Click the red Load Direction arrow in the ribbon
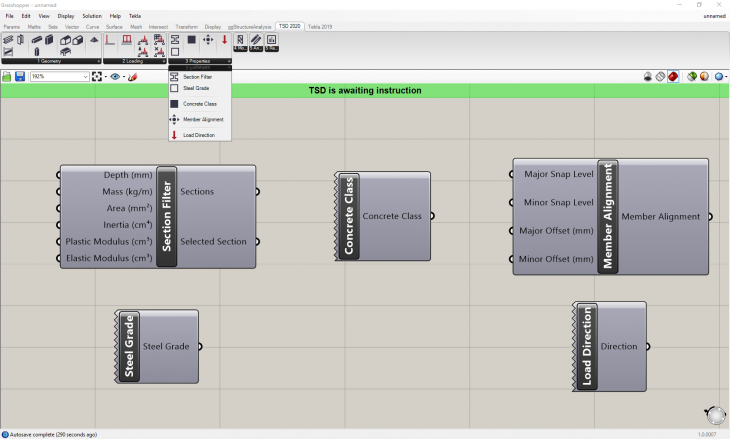This screenshot has height=439, width=730. tap(224, 40)
